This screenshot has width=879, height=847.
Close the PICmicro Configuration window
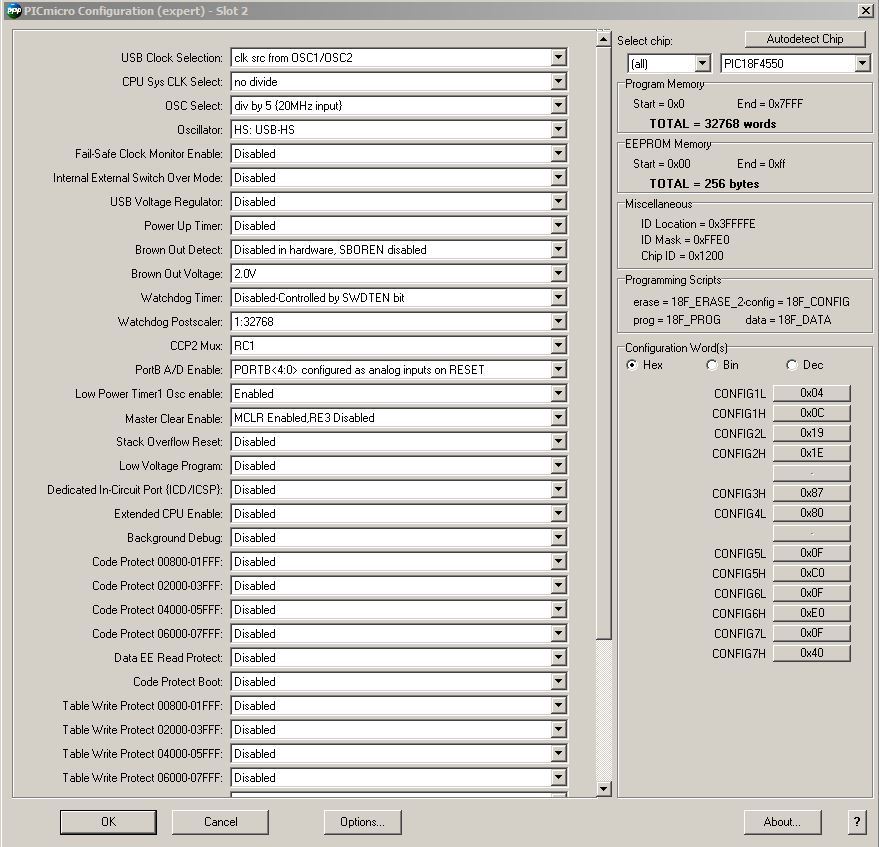(866, 11)
